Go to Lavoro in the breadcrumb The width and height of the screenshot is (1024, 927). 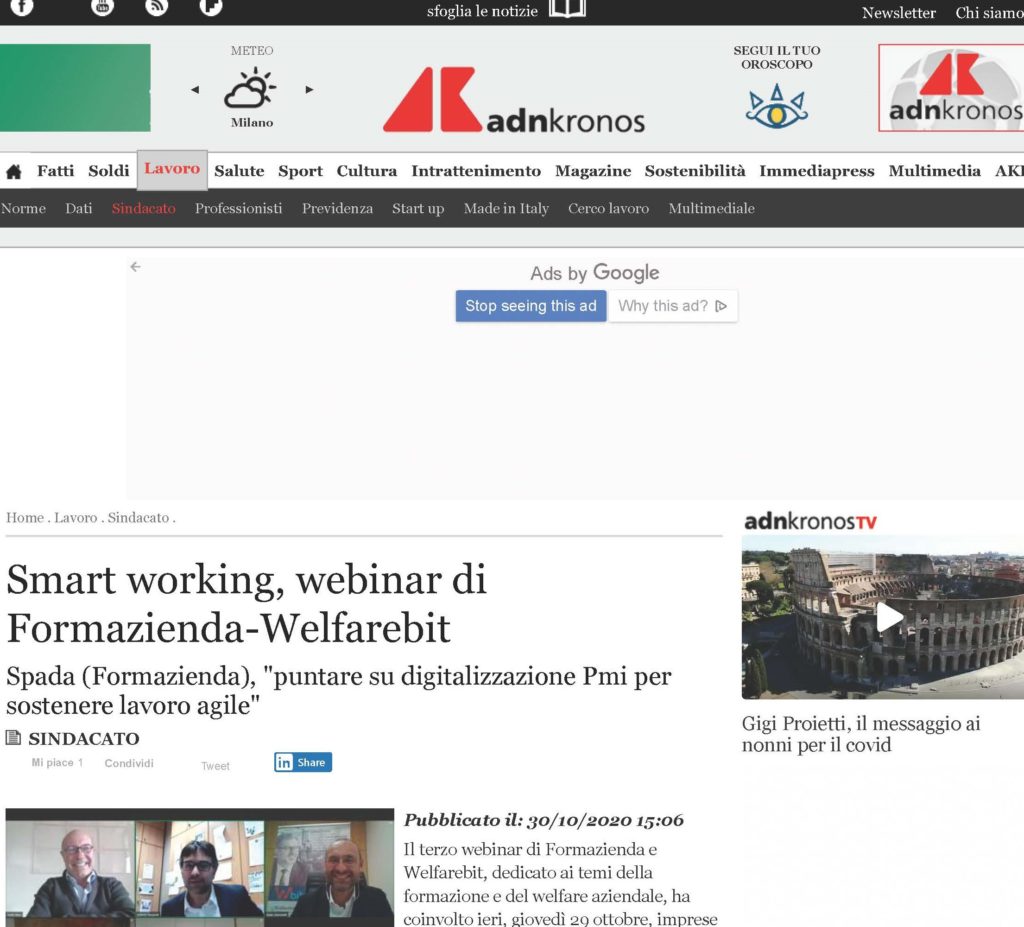[x=76, y=517]
